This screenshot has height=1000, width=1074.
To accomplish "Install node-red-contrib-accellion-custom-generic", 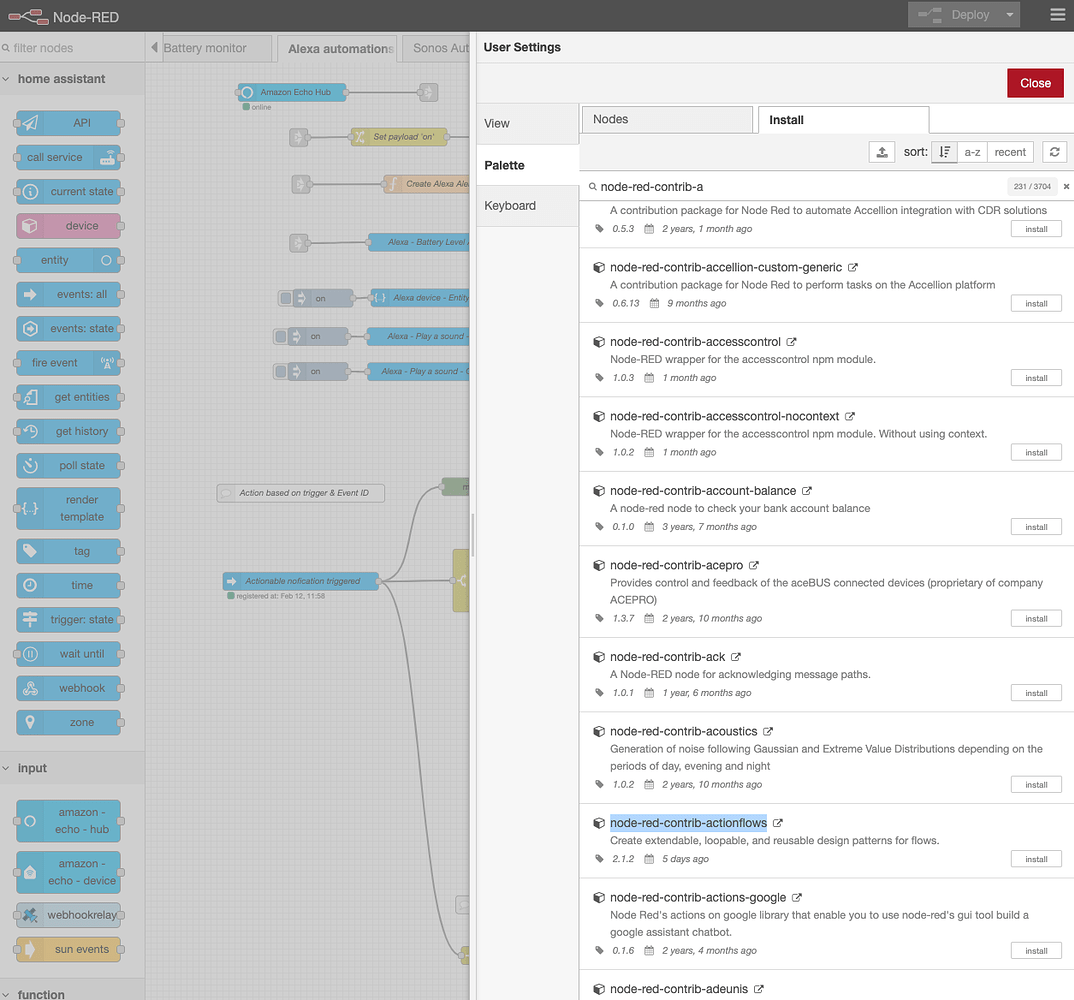I will pyautogui.click(x=1036, y=303).
